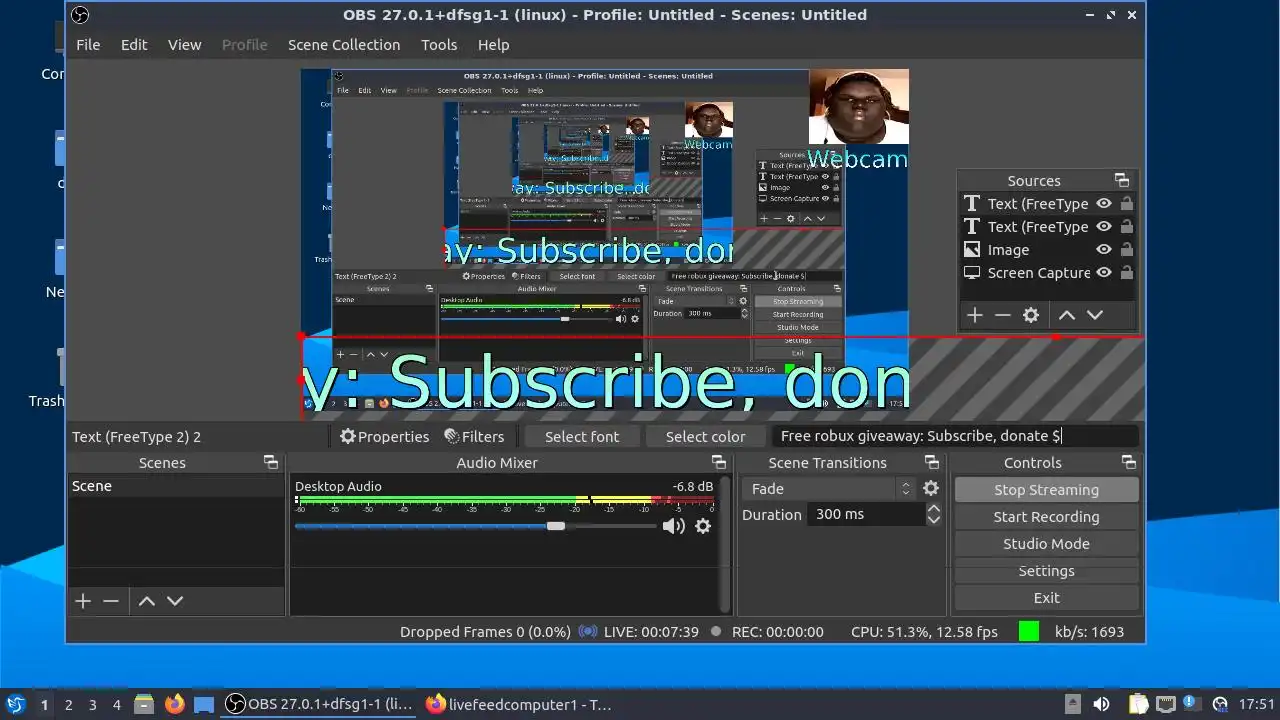
Task: Move the source down in the Sources list
Action: pyautogui.click(x=1095, y=315)
